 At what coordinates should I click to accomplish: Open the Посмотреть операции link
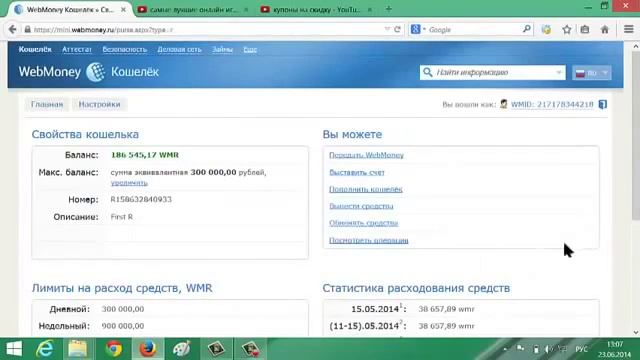coord(369,240)
